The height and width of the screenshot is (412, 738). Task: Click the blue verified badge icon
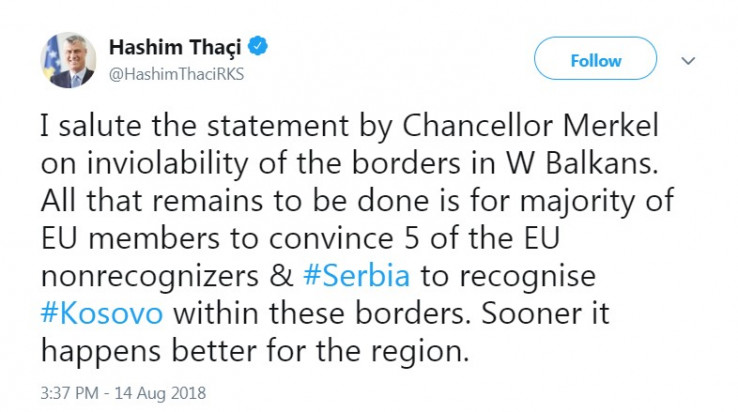258,47
